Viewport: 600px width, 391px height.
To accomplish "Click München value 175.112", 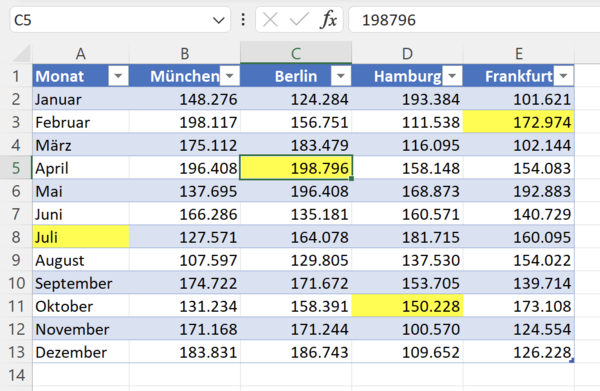I will coord(185,145).
